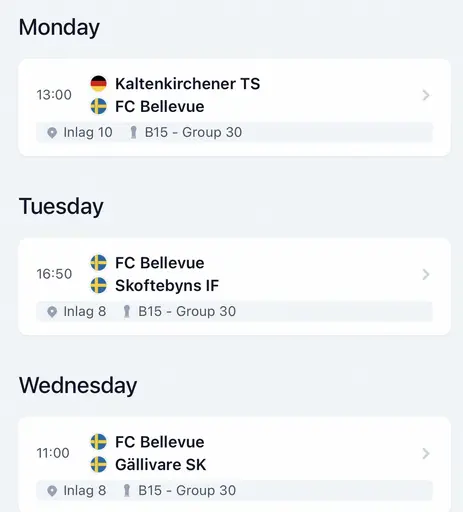The image size is (463, 512).
Task: Click the trophy icon in Monday's match card
Action: tap(133, 132)
